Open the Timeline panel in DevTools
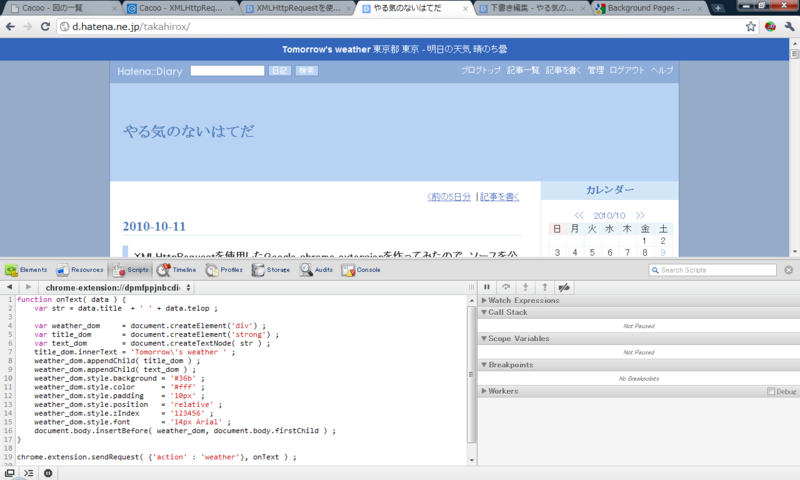 [x=177, y=270]
